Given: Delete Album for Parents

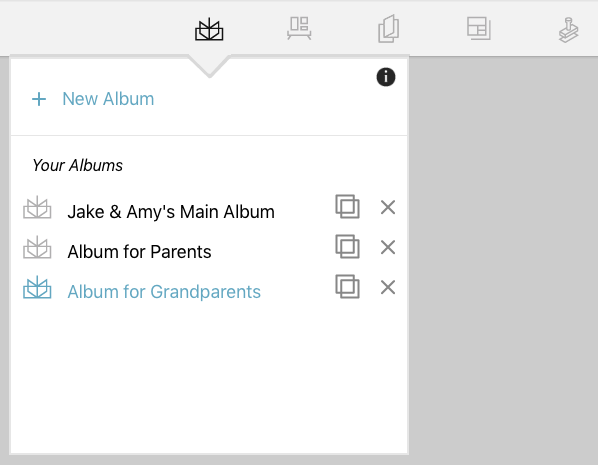Looking at the screenshot, I should [388, 247].
